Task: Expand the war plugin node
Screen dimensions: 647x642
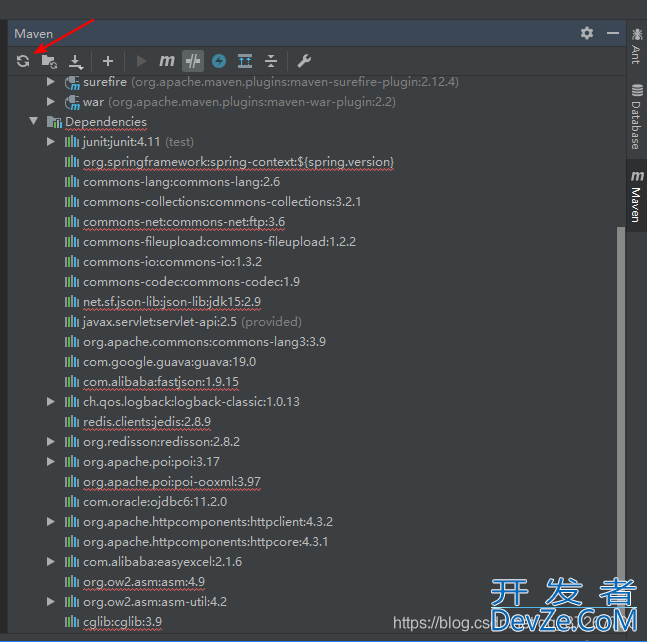Action: [51, 101]
